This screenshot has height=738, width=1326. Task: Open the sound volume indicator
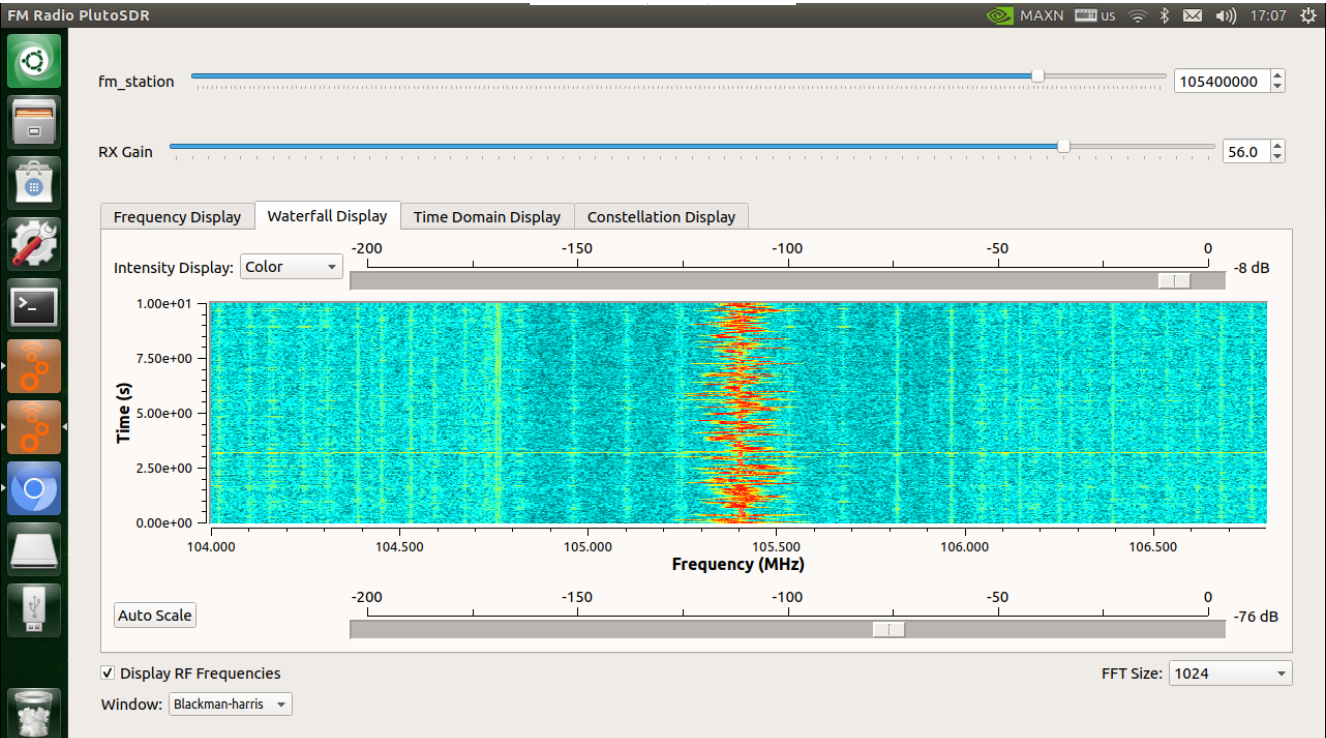pos(1225,15)
